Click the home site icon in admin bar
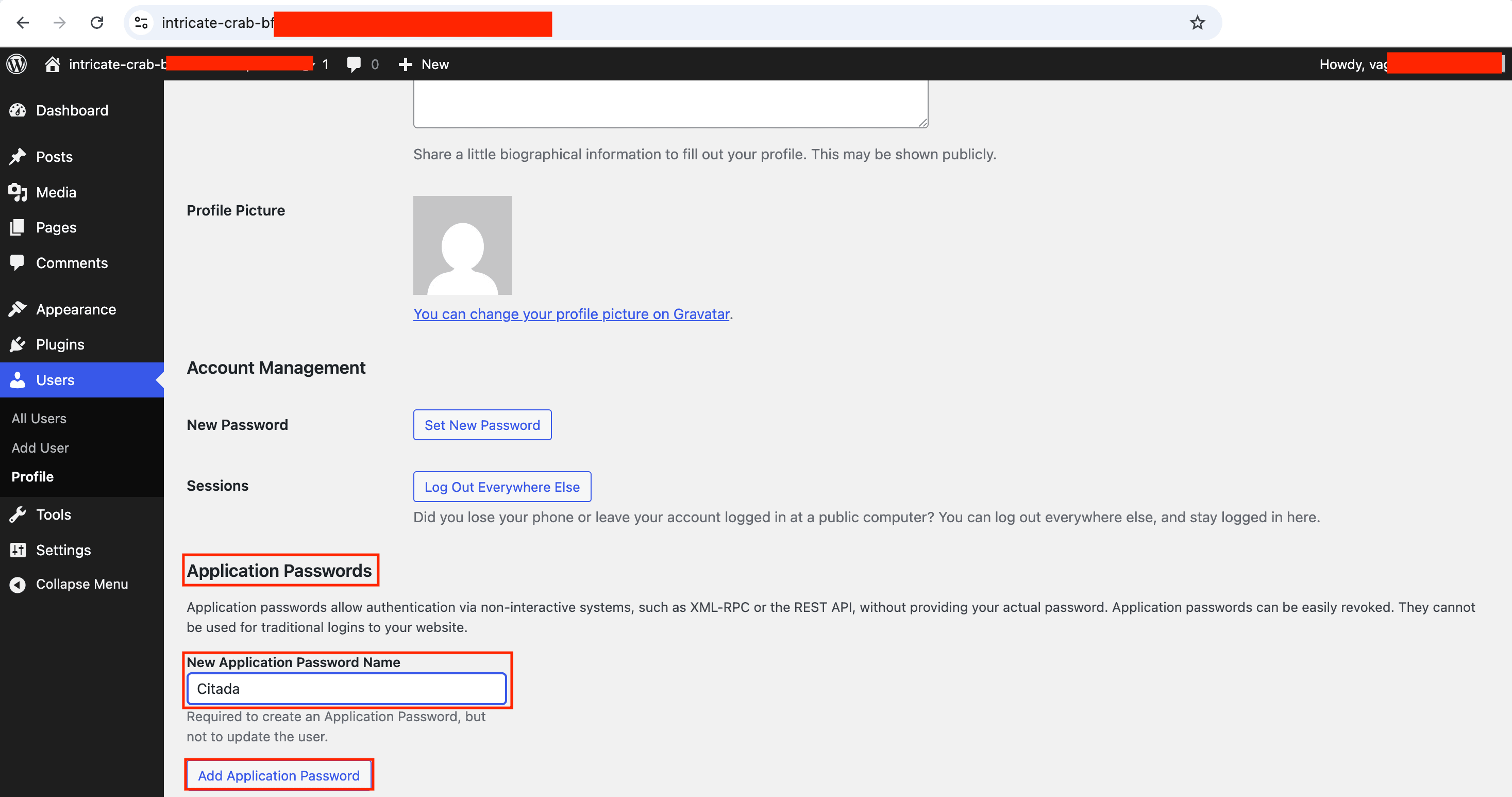The width and height of the screenshot is (1512, 797). tap(52, 64)
